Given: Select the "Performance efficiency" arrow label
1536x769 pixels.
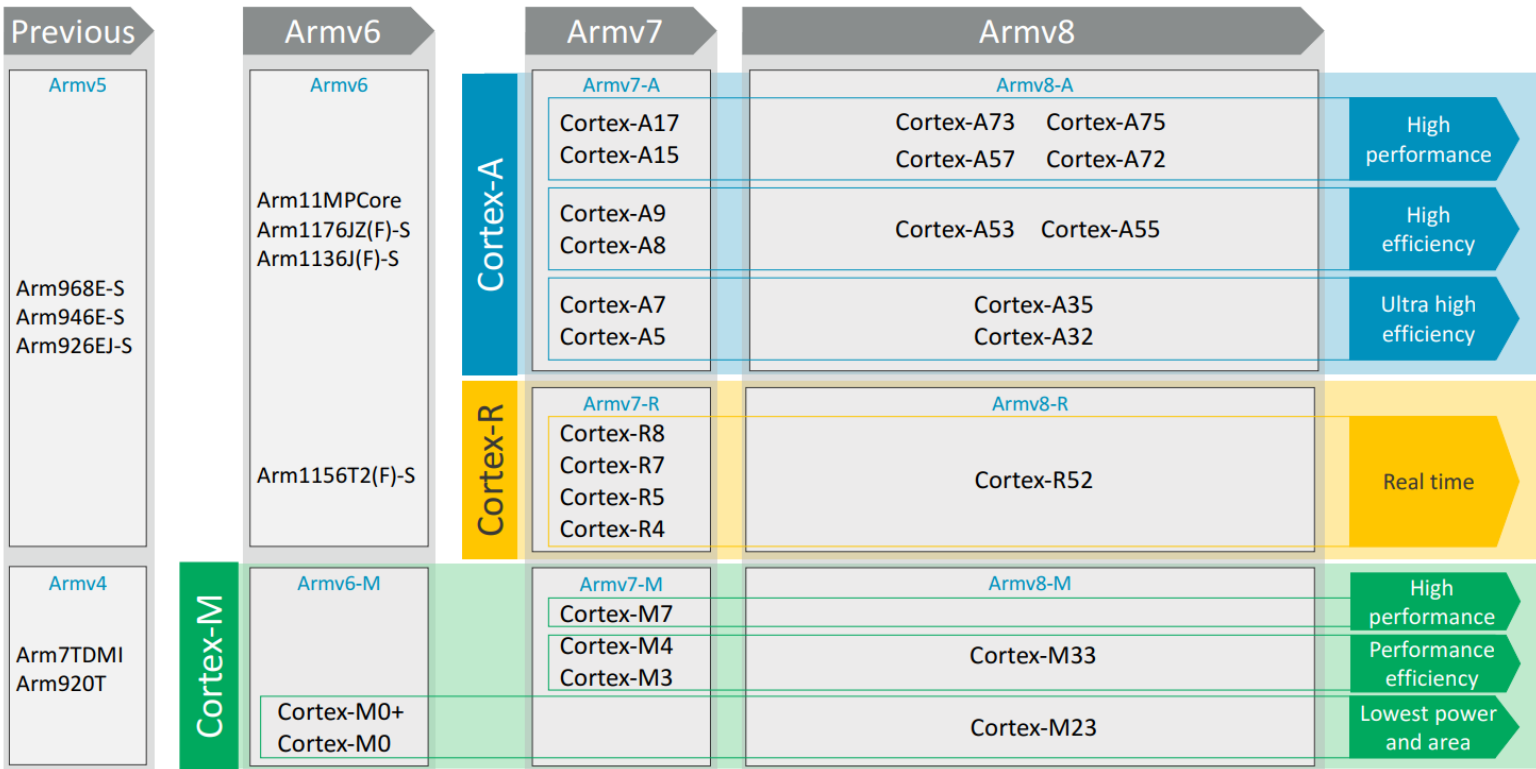Looking at the screenshot, I should click(x=1434, y=663).
